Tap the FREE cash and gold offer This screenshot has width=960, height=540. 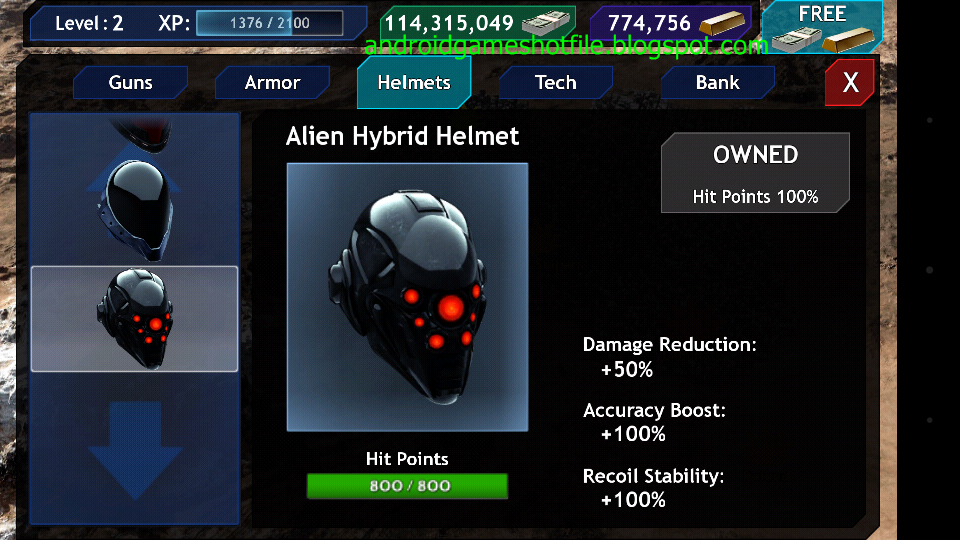pos(822,28)
